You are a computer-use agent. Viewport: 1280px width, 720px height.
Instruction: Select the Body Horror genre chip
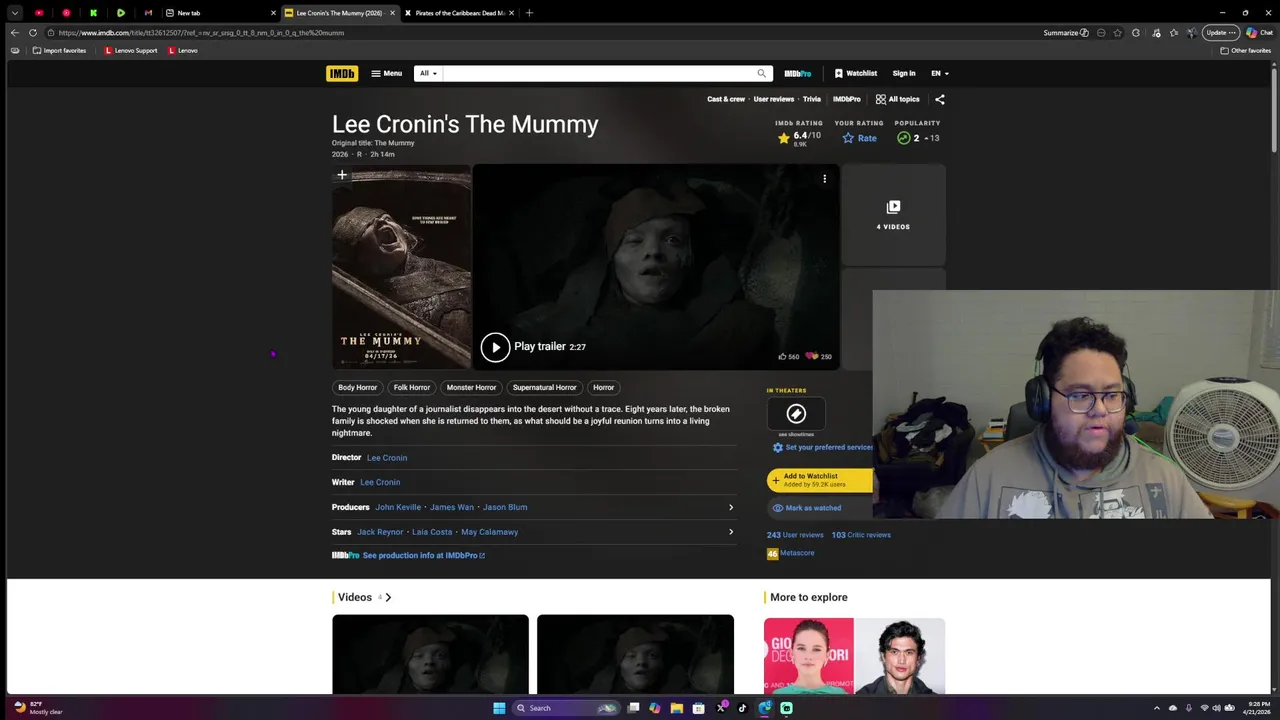[x=358, y=387]
